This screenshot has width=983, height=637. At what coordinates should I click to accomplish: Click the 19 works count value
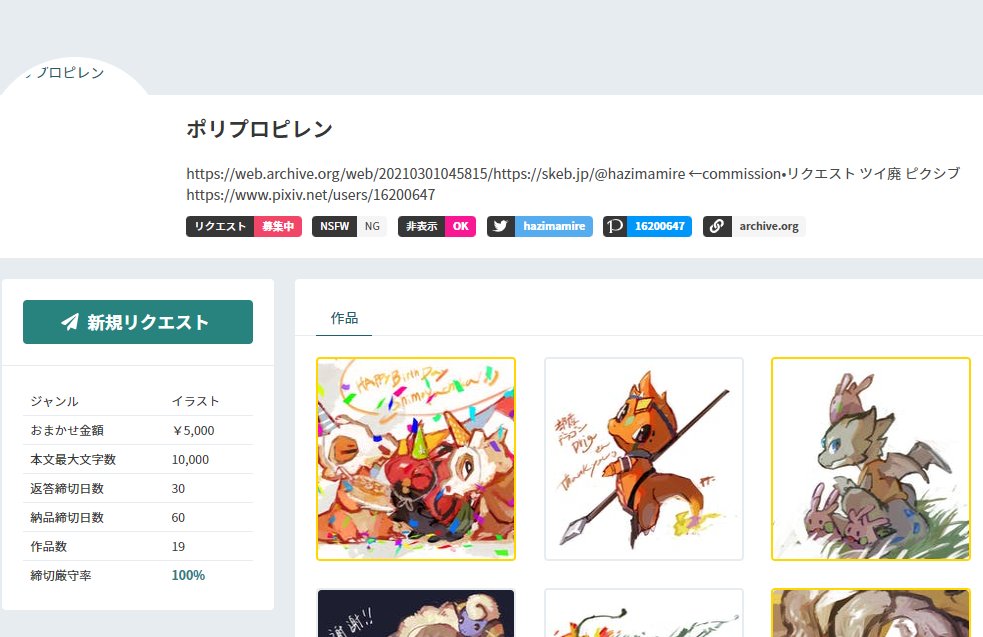point(178,547)
